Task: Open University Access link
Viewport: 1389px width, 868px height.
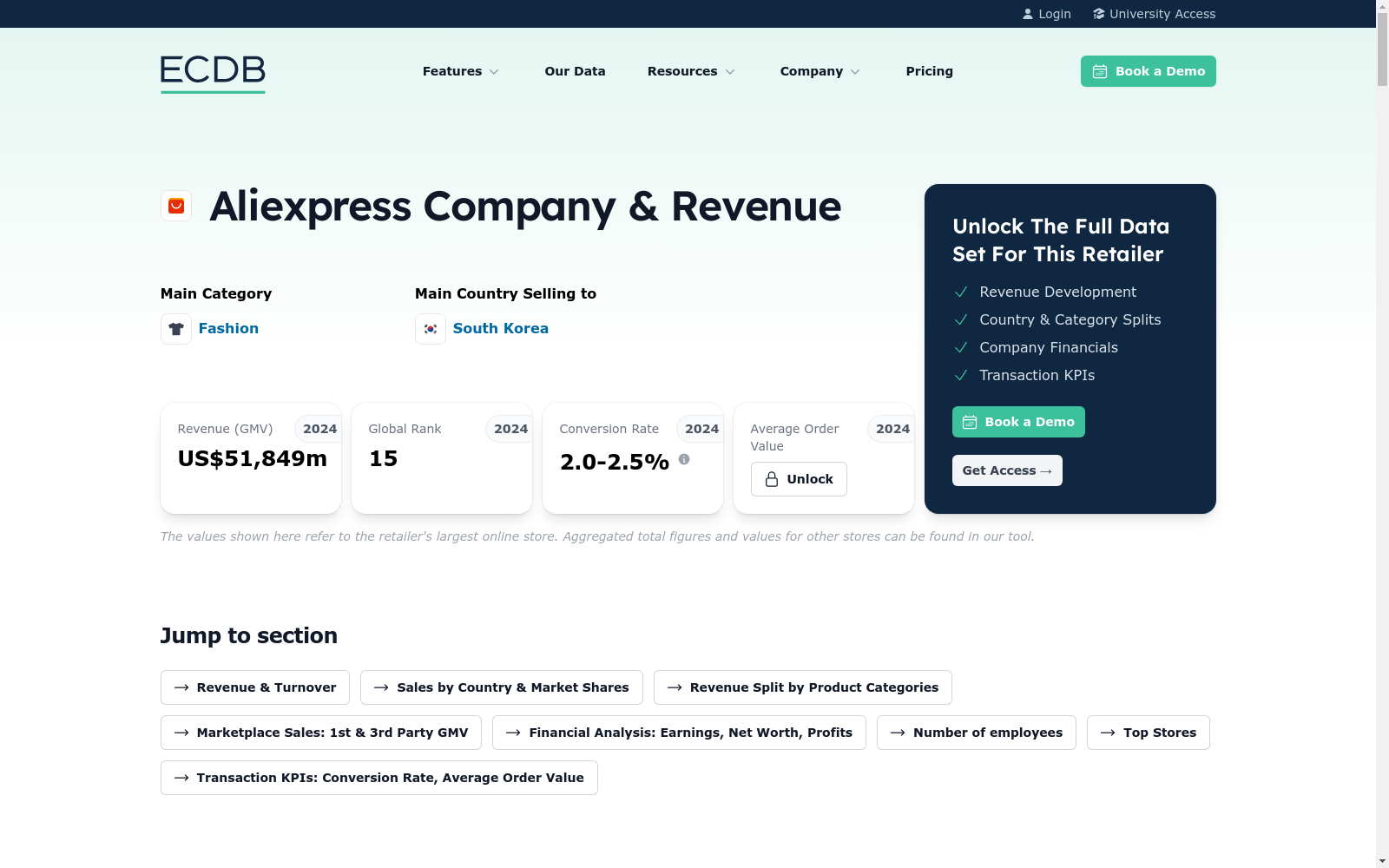Action: point(1155,14)
